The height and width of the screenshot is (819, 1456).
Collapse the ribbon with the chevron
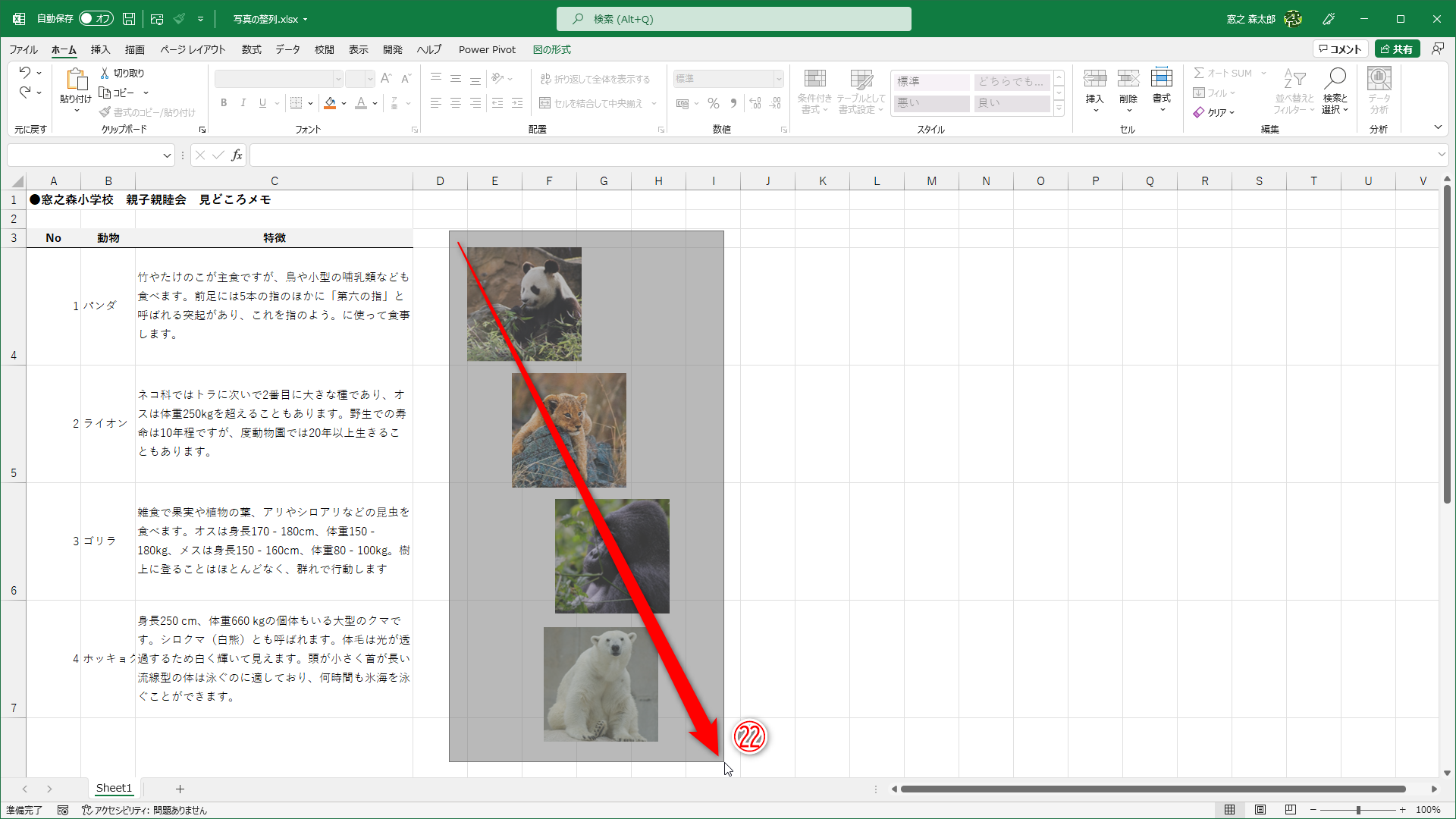pos(1438,127)
